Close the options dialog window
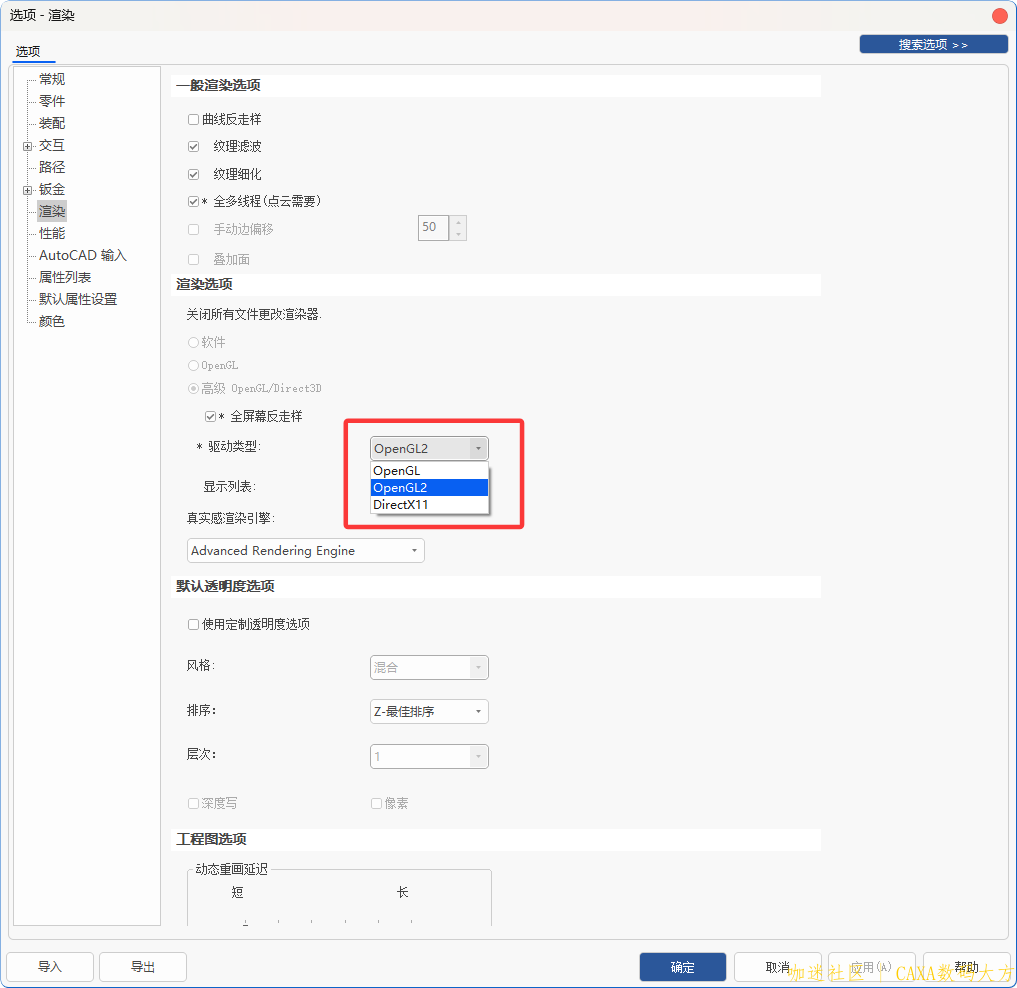Viewport: 1017px width, 988px height. click(999, 15)
